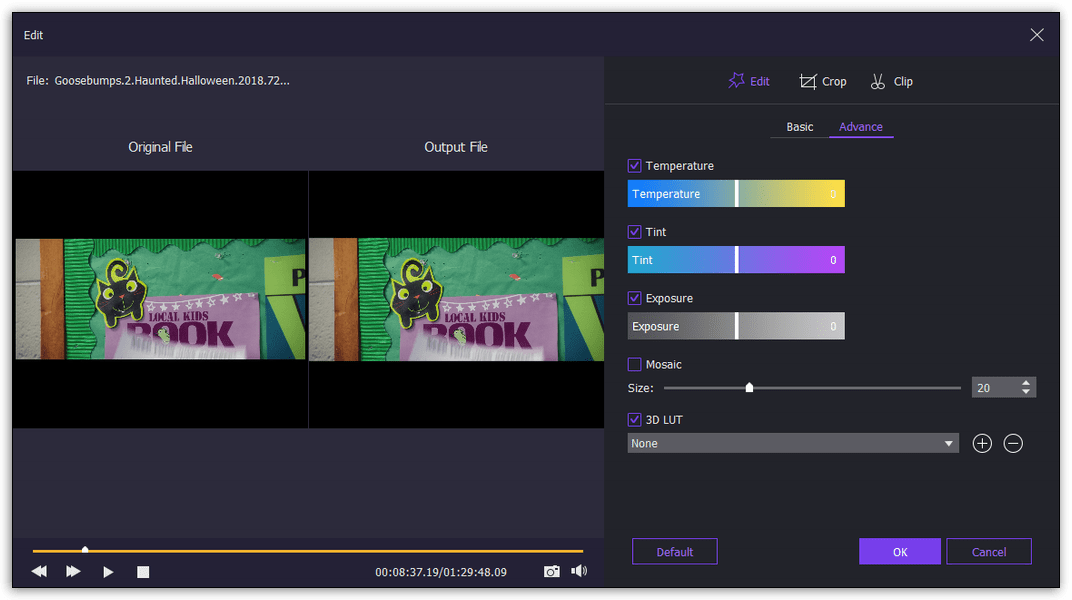Rewind playback with the double-left arrow icon
Viewport: 1072px width, 600px height.
39,571
